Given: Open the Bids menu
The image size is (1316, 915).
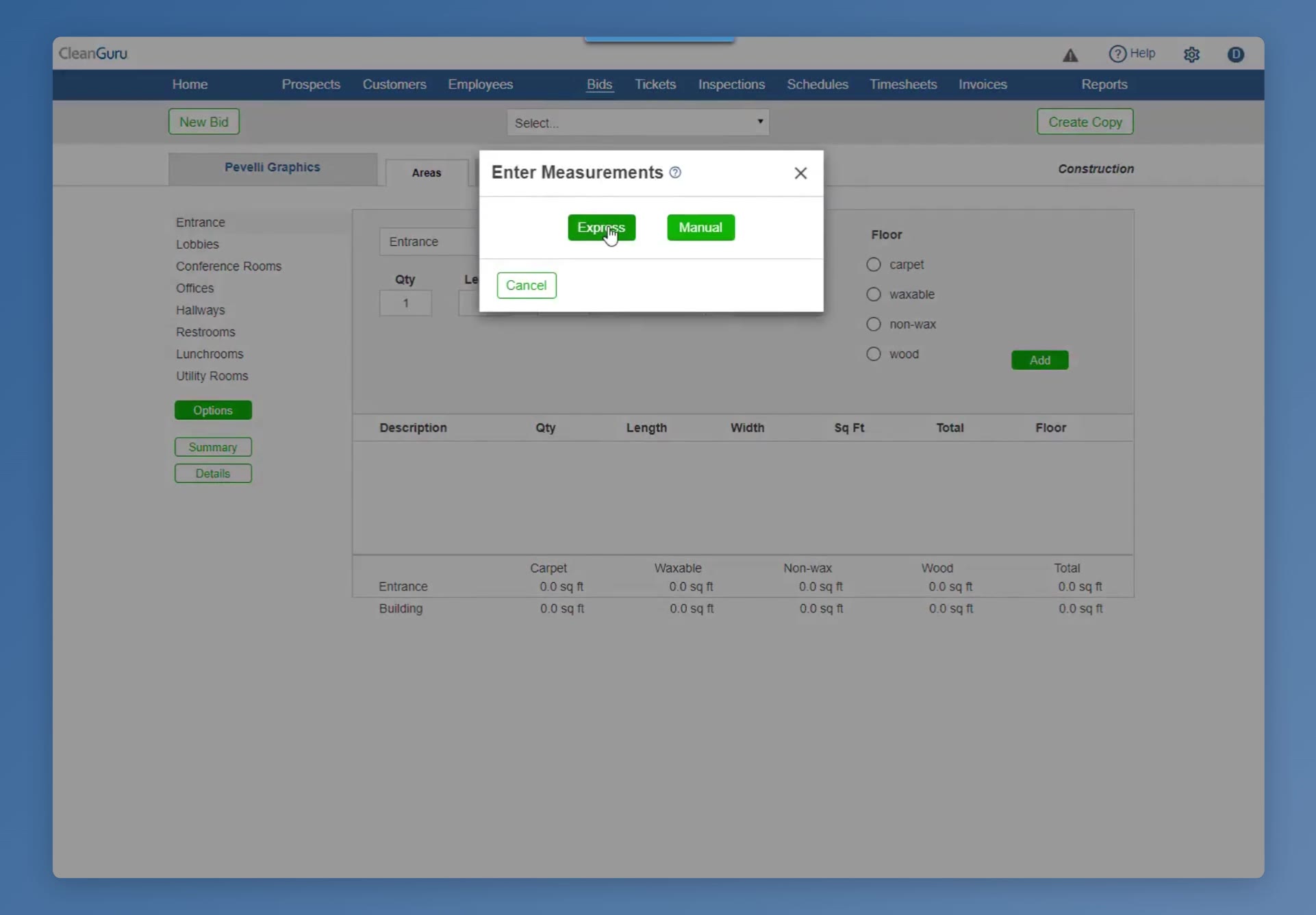Looking at the screenshot, I should pyautogui.click(x=599, y=84).
